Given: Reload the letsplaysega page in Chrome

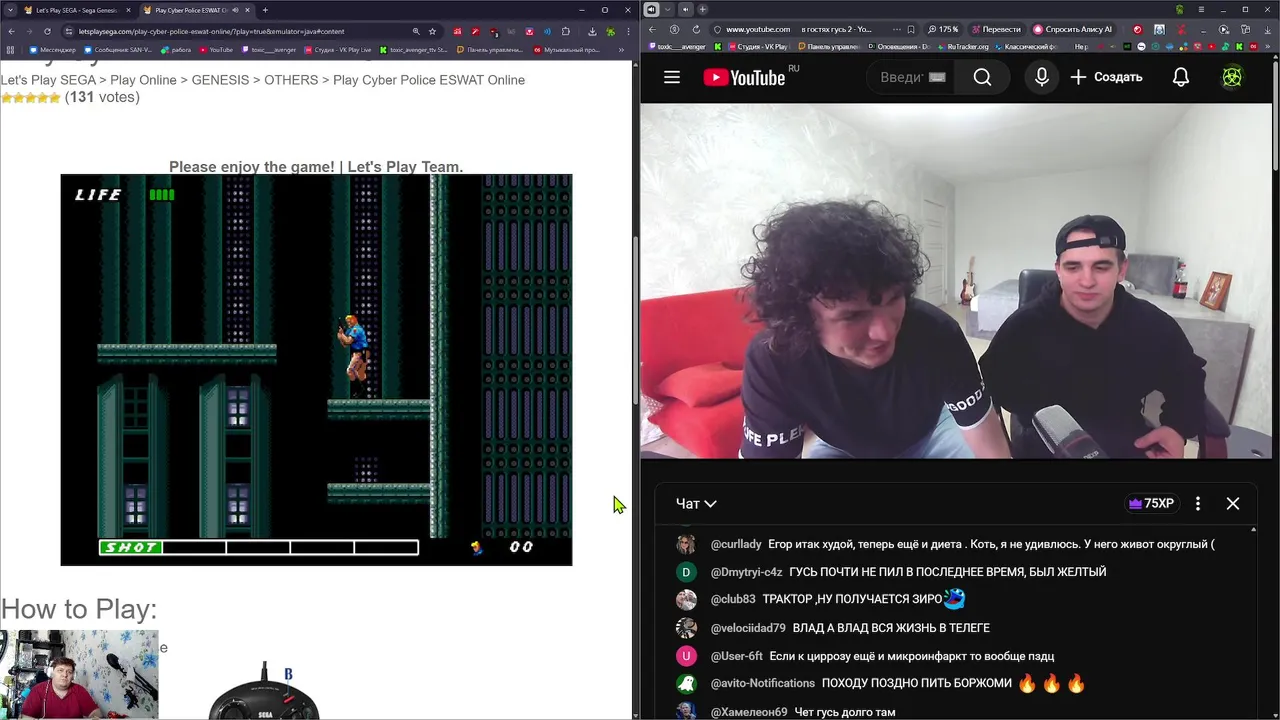Looking at the screenshot, I should coord(47,31).
